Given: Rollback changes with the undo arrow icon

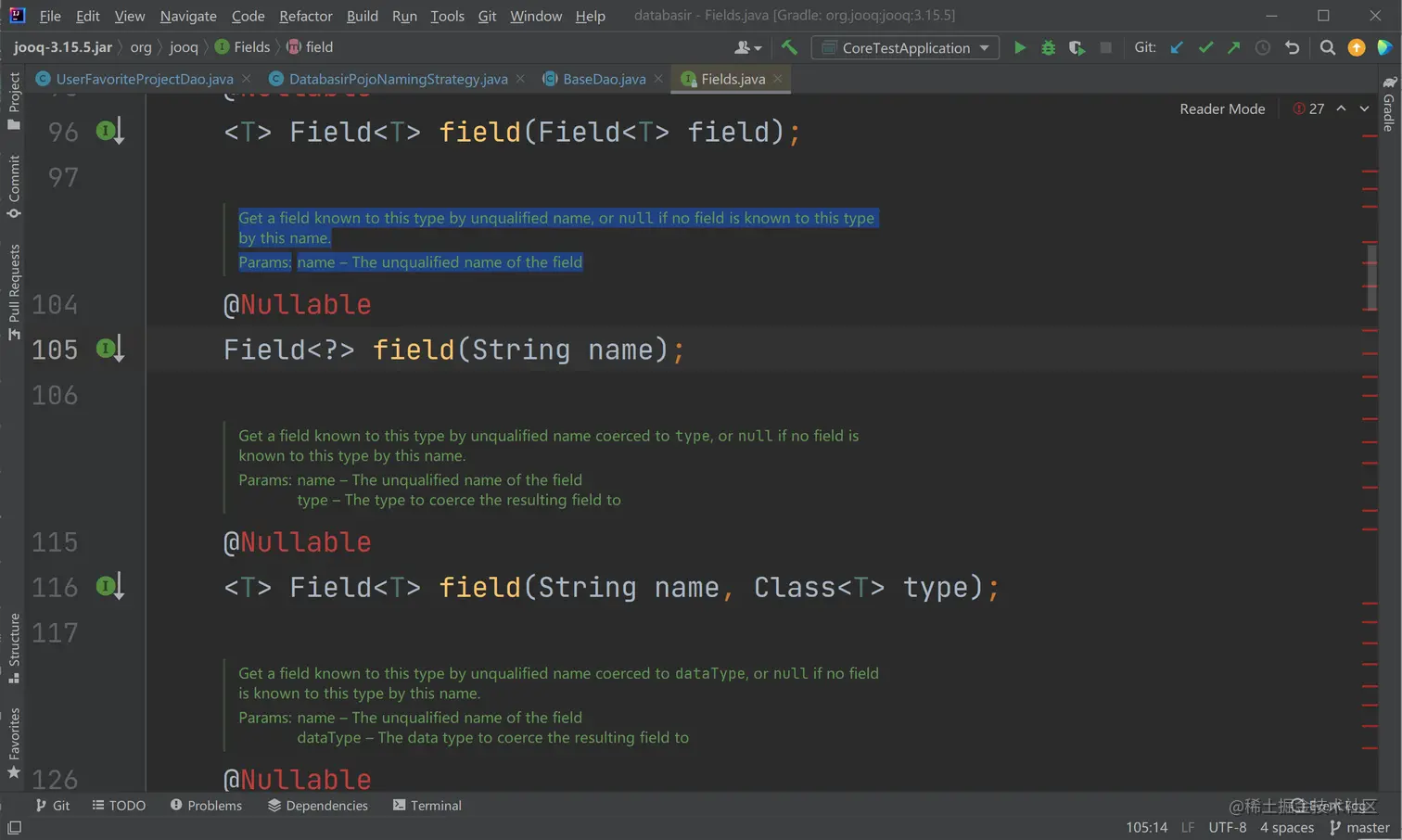Looking at the screenshot, I should point(1292,47).
